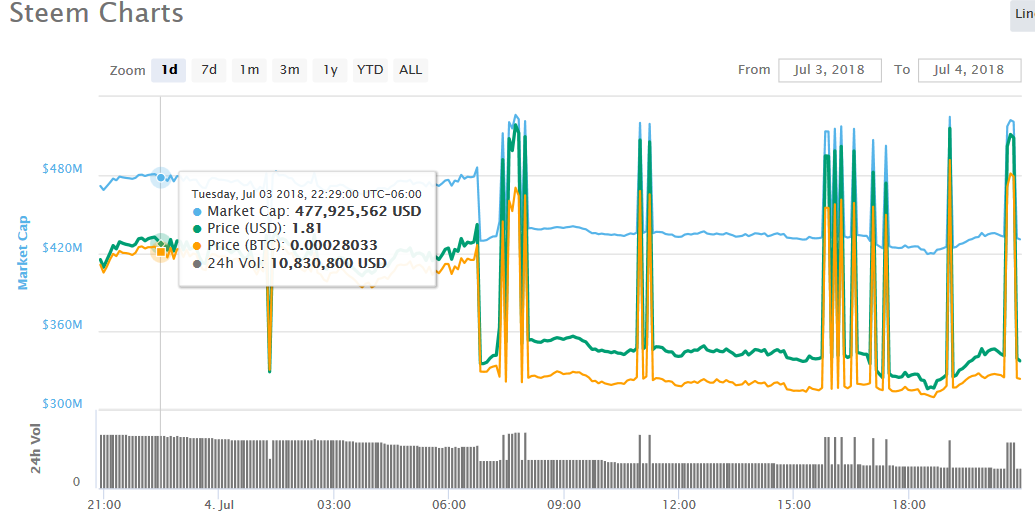Click the Steem Charts heading
The height and width of the screenshot is (523, 1035).
tap(96, 13)
